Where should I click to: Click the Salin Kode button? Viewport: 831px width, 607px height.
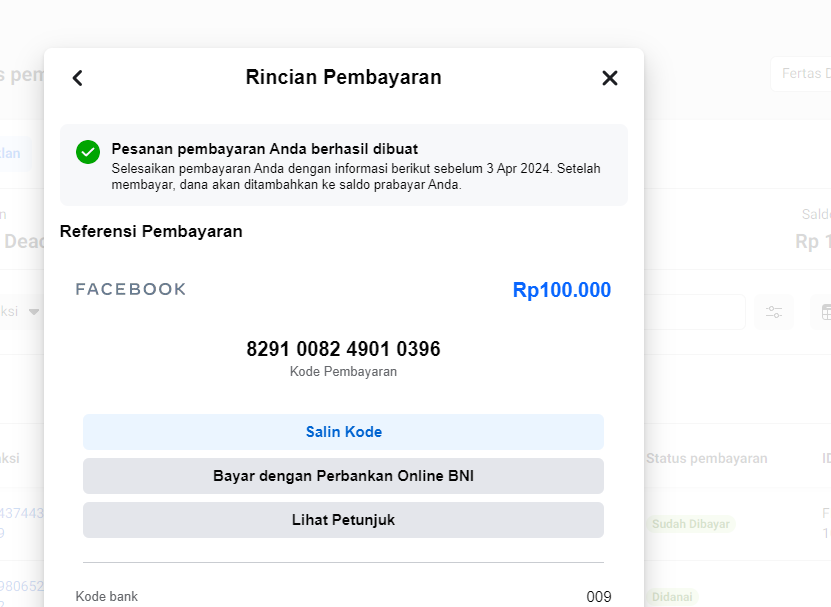343,432
